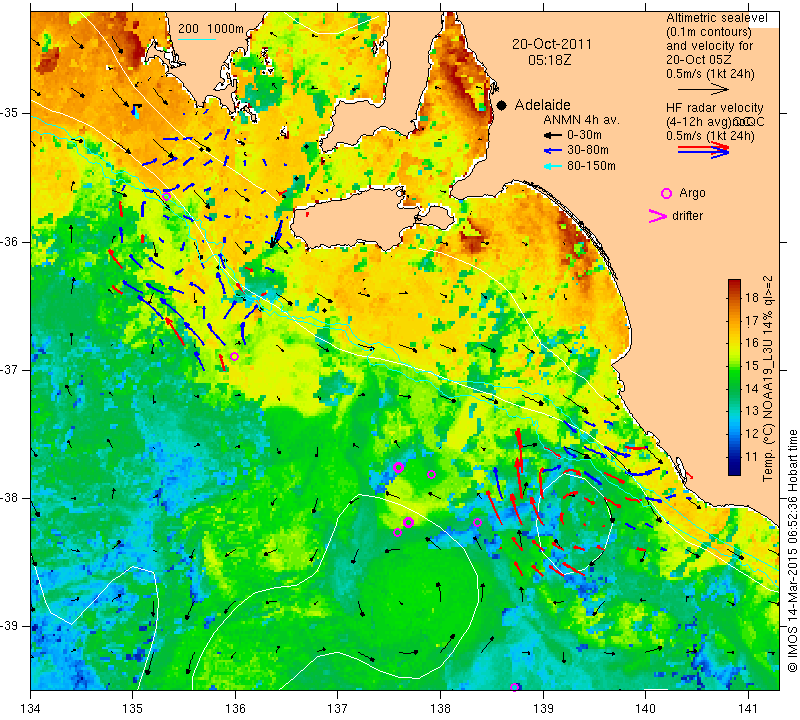Click the red-blue HF radar scale arrows
The height and width of the screenshot is (720, 800).
coord(703,150)
